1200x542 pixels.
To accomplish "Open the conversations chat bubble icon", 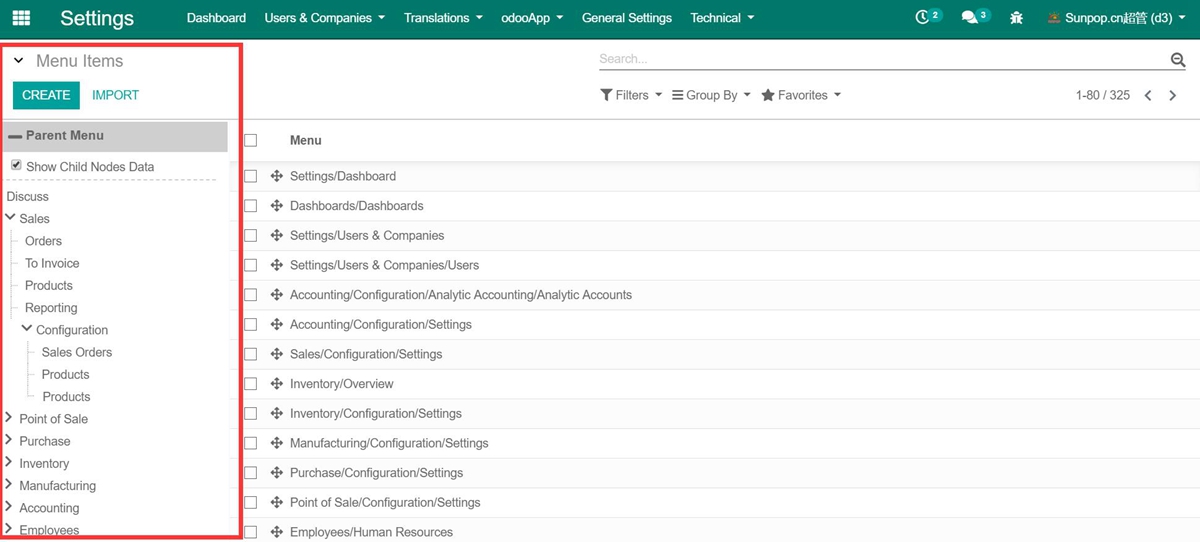I will tap(969, 18).
